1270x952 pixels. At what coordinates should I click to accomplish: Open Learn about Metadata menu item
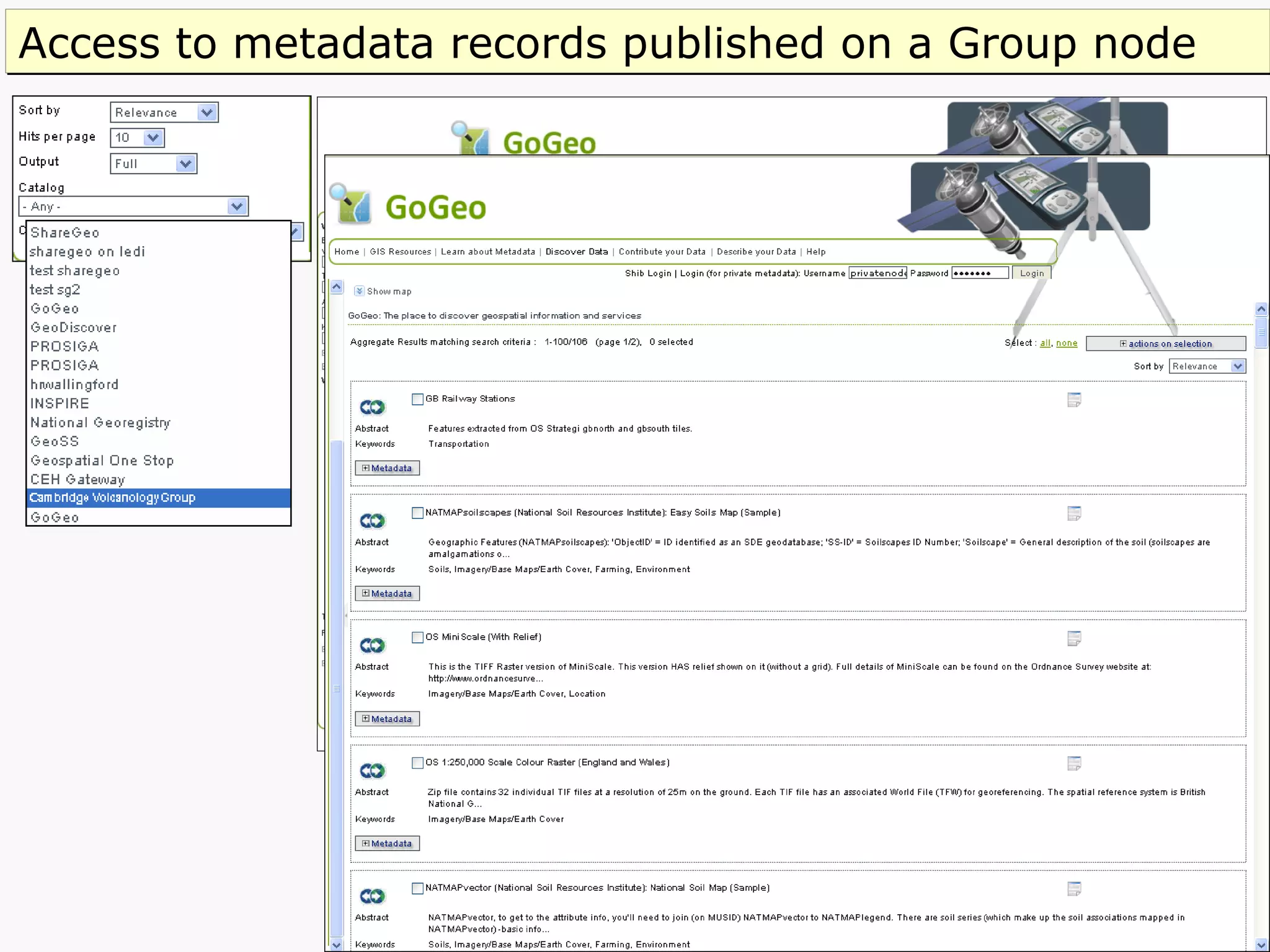pos(487,252)
